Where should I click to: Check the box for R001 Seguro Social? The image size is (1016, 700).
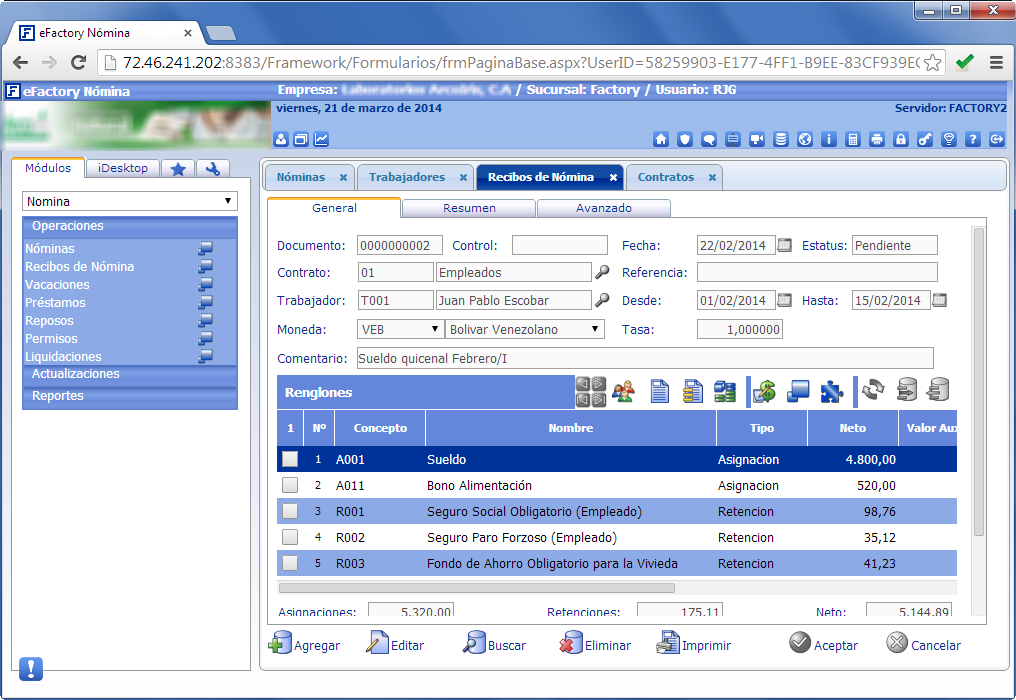[x=290, y=511]
